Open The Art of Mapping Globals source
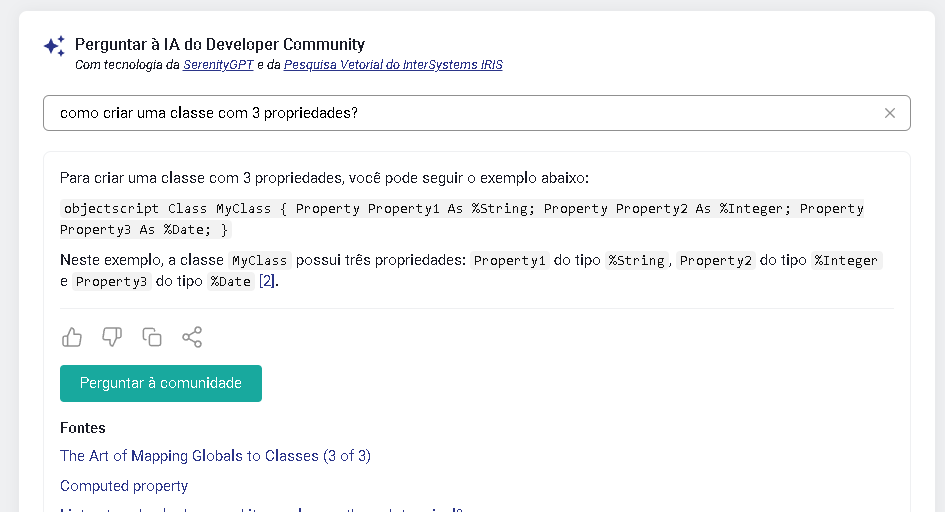The width and height of the screenshot is (945, 512). (215, 456)
